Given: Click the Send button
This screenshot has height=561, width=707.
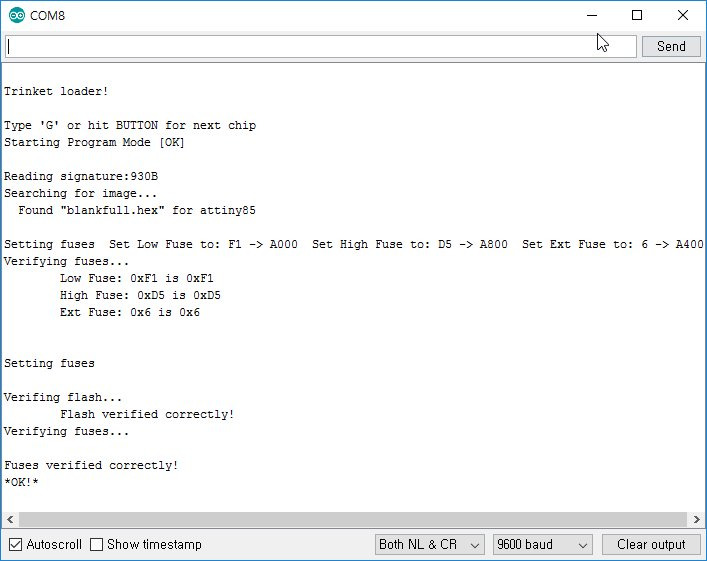Looking at the screenshot, I should point(671,46).
